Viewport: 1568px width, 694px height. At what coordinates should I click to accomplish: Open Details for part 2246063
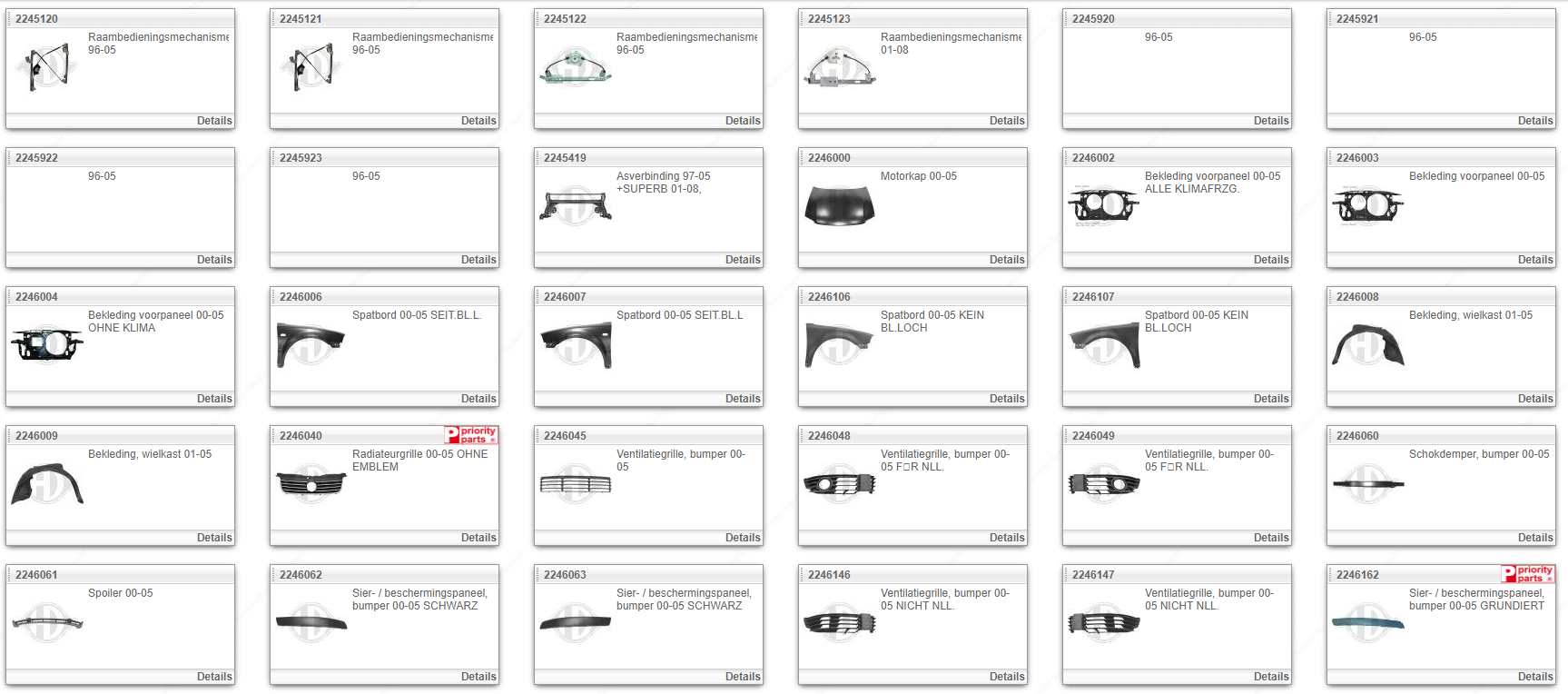point(742,677)
